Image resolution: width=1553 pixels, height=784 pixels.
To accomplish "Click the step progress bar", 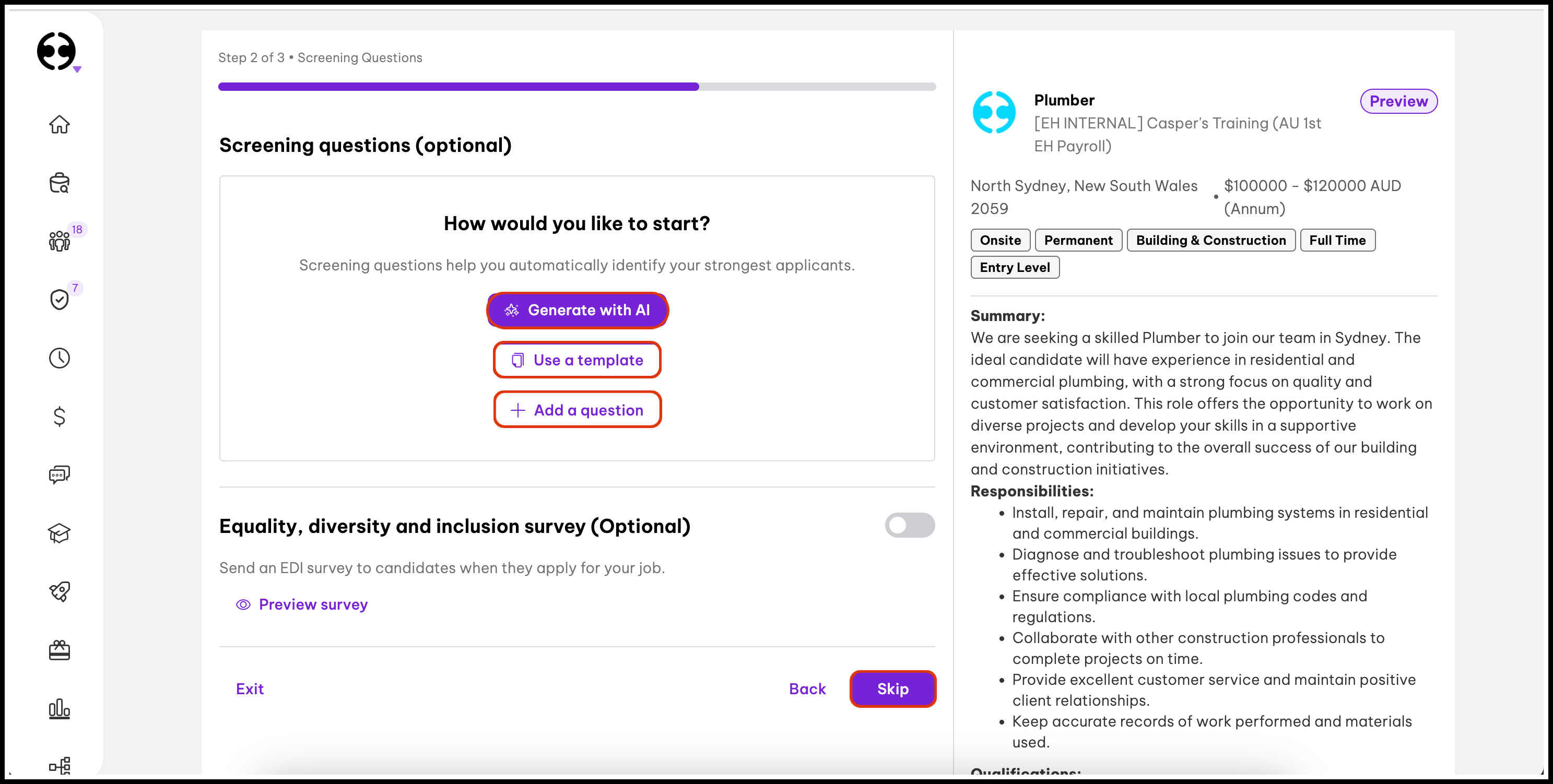I will click(577, 87).
